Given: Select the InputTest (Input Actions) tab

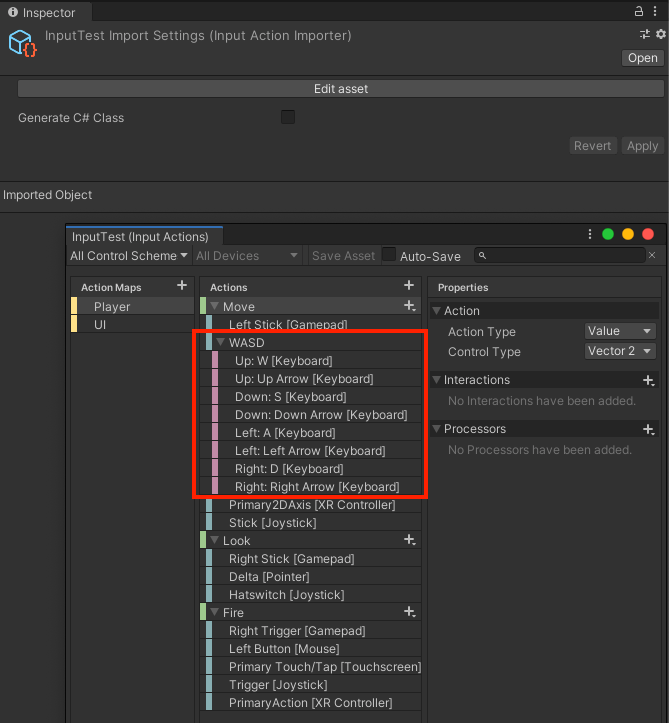Looking at the screenshot, I should pyautogui.click(x=145, y=237).
